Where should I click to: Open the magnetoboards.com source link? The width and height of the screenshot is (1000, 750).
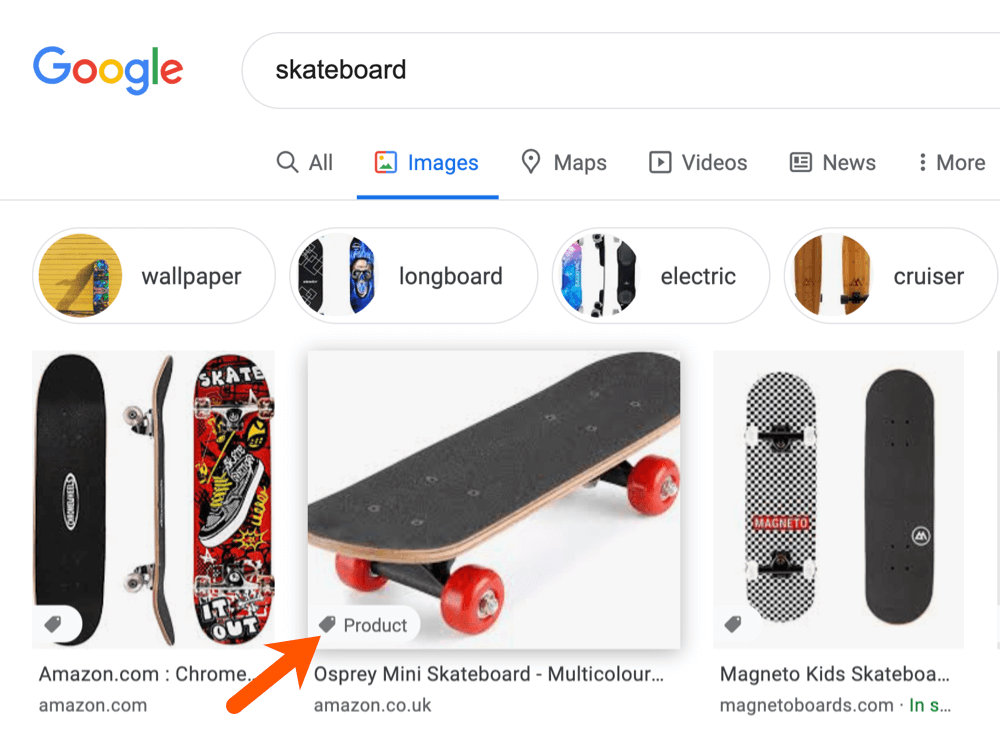[806, 705]
